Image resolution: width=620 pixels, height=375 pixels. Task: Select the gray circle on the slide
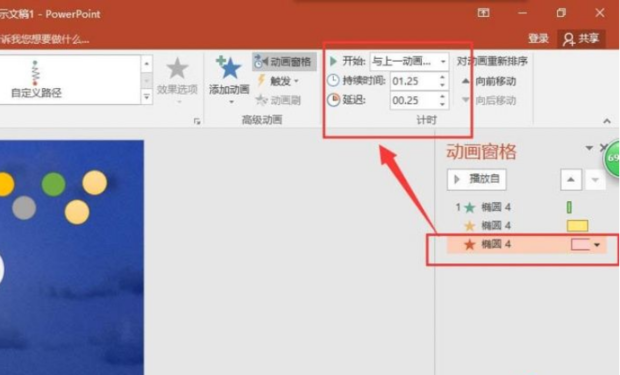(x=24, y=208)
